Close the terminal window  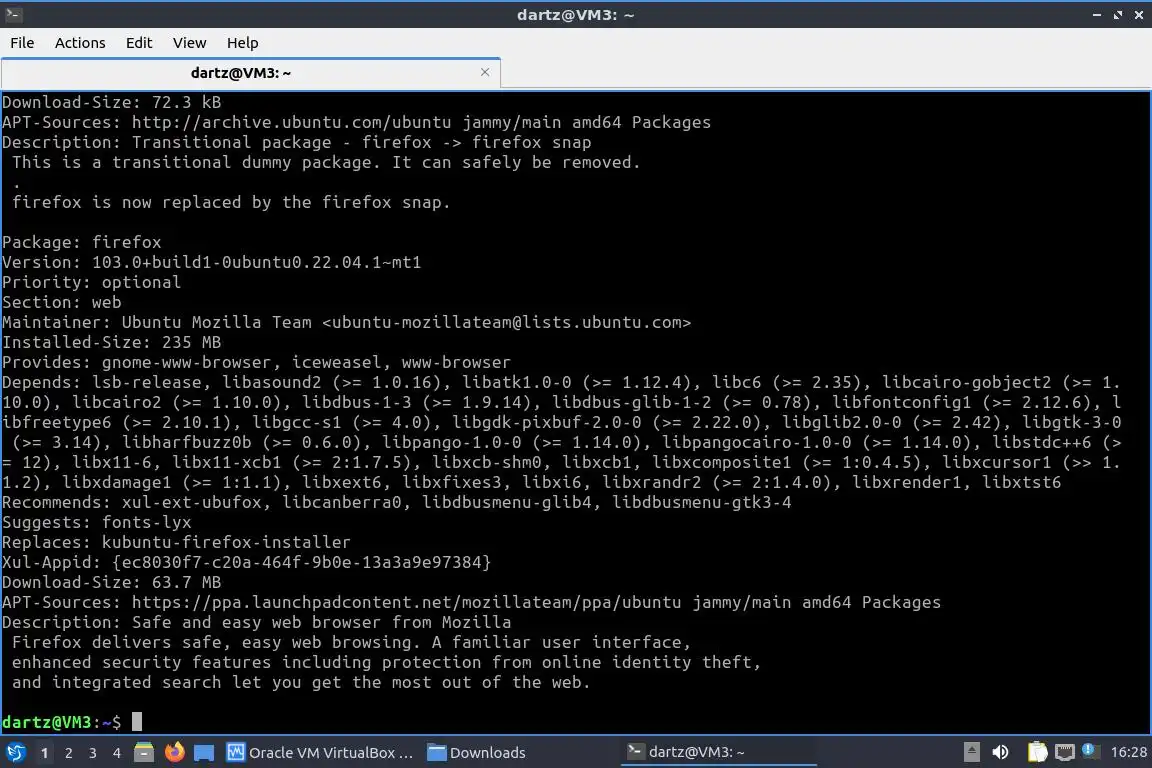tap(1139, 15)
